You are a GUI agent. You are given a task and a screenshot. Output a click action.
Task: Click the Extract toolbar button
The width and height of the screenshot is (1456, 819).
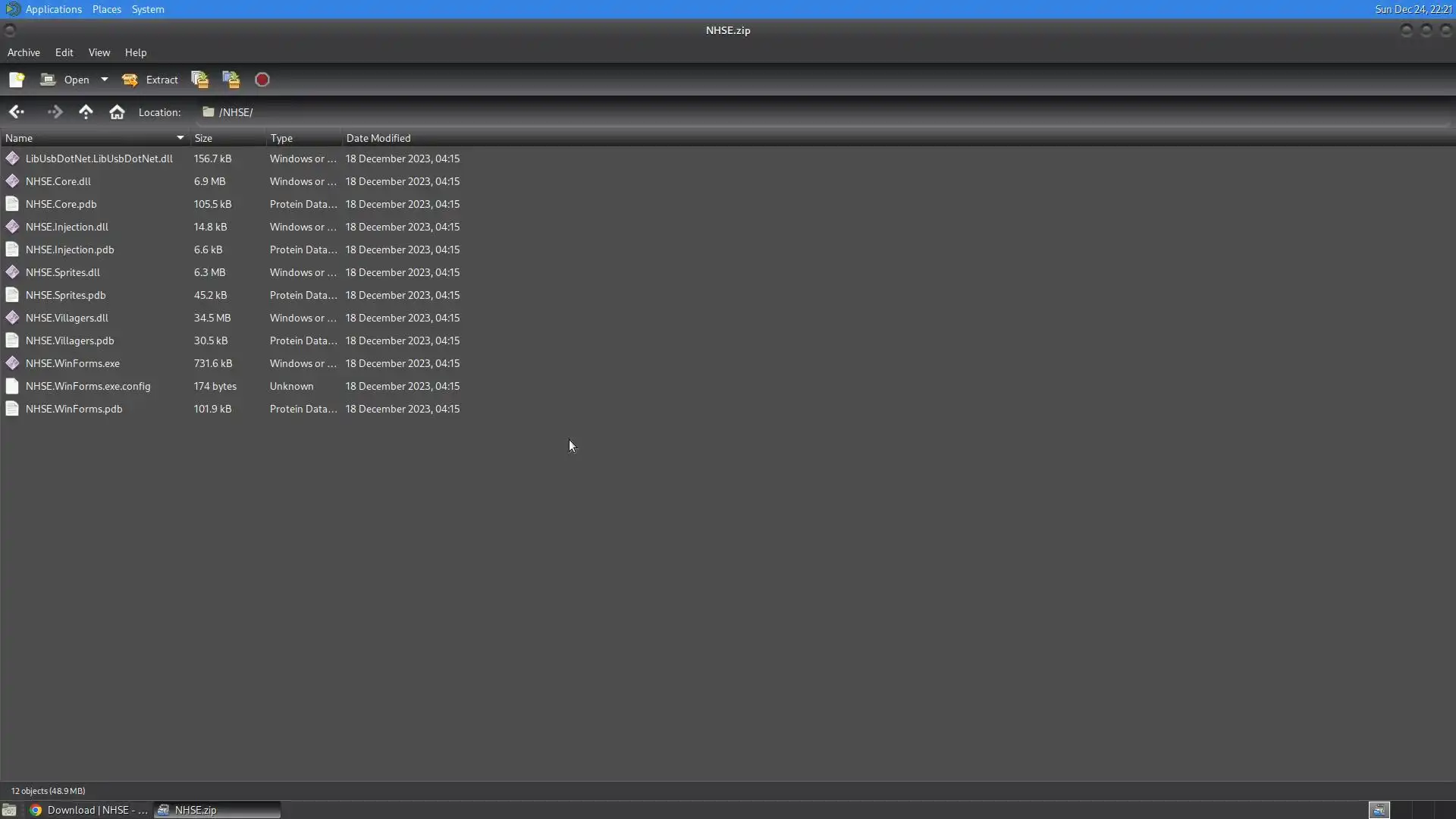coord(151,80)
